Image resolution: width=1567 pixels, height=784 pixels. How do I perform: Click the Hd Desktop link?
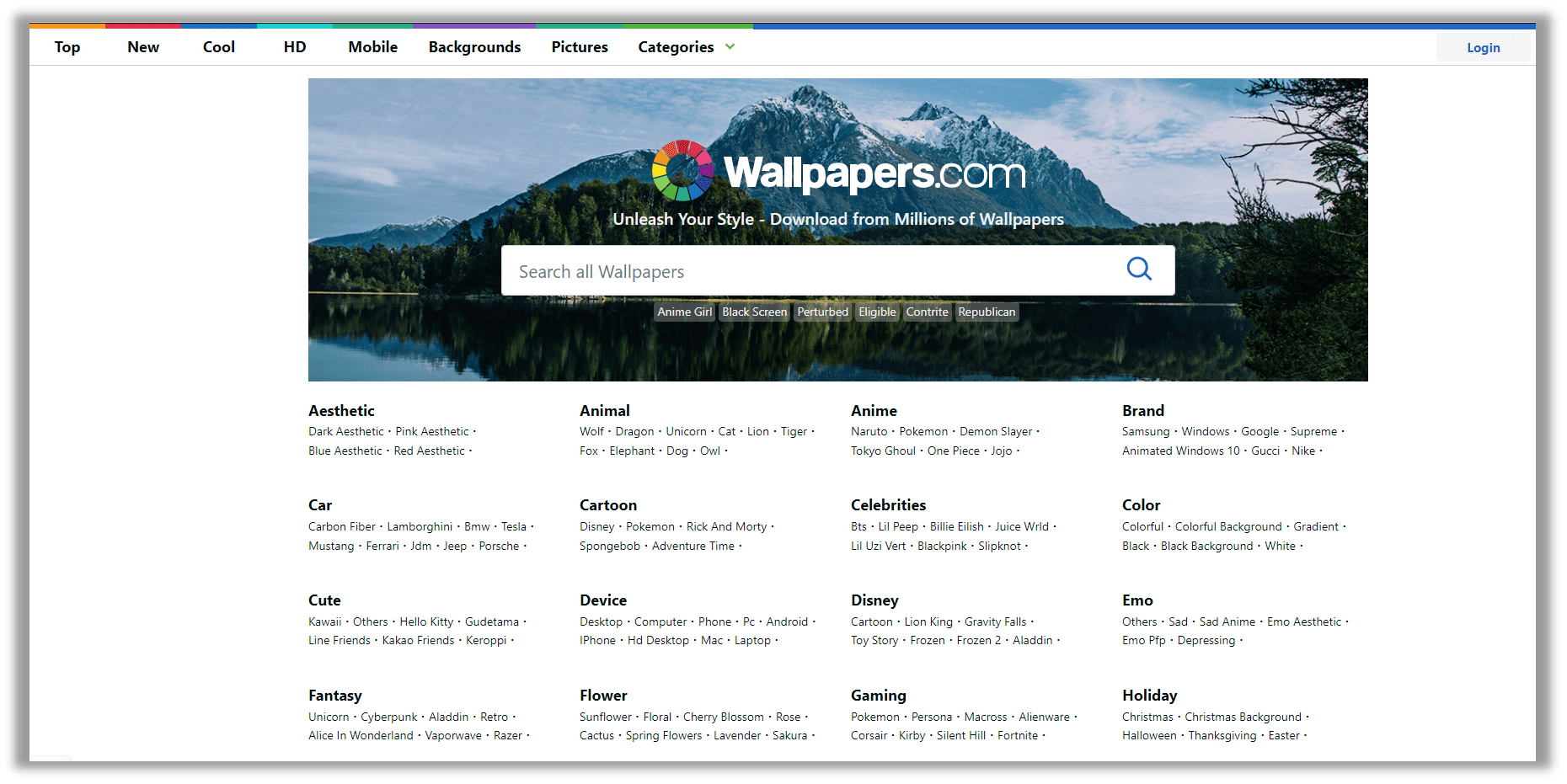pyautogui.click(x=658, y=641)
